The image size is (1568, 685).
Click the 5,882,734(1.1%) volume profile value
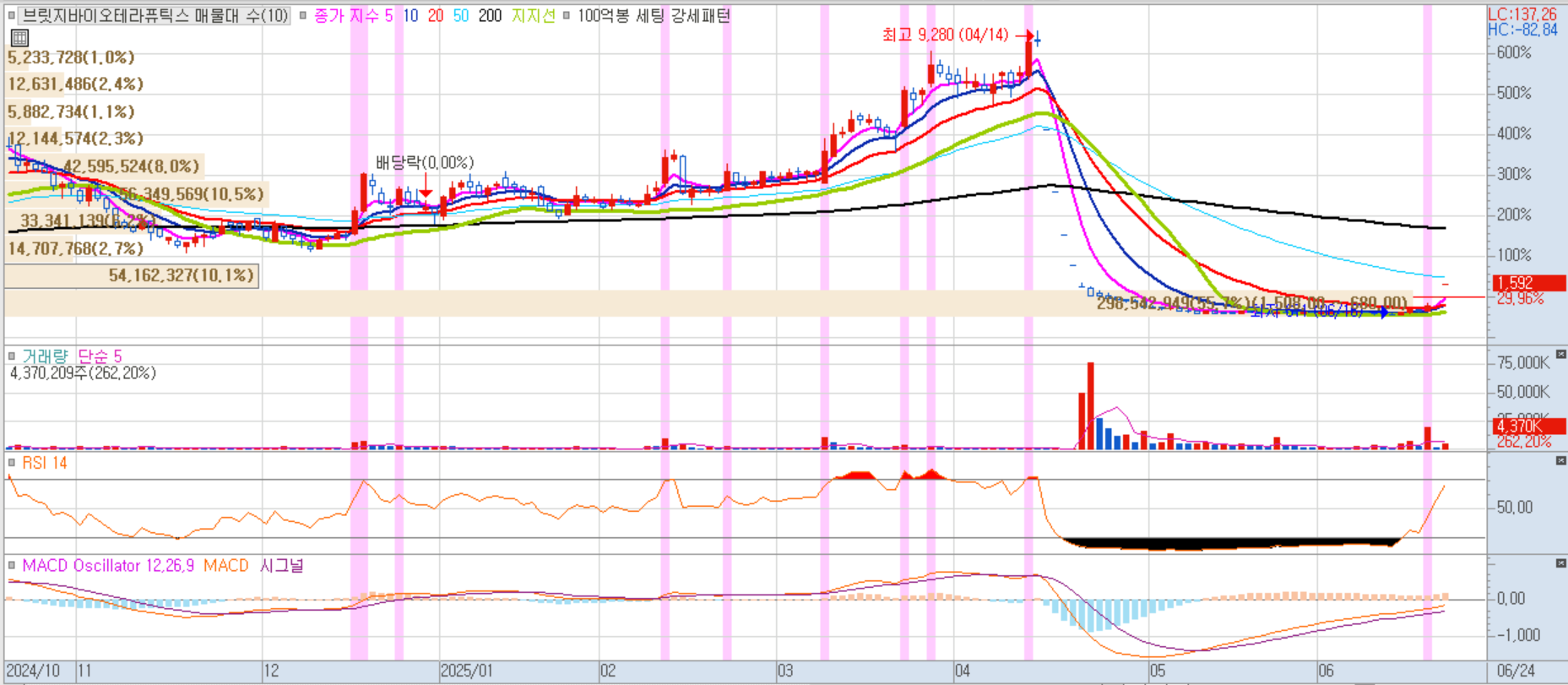click(x=71, y=111)
